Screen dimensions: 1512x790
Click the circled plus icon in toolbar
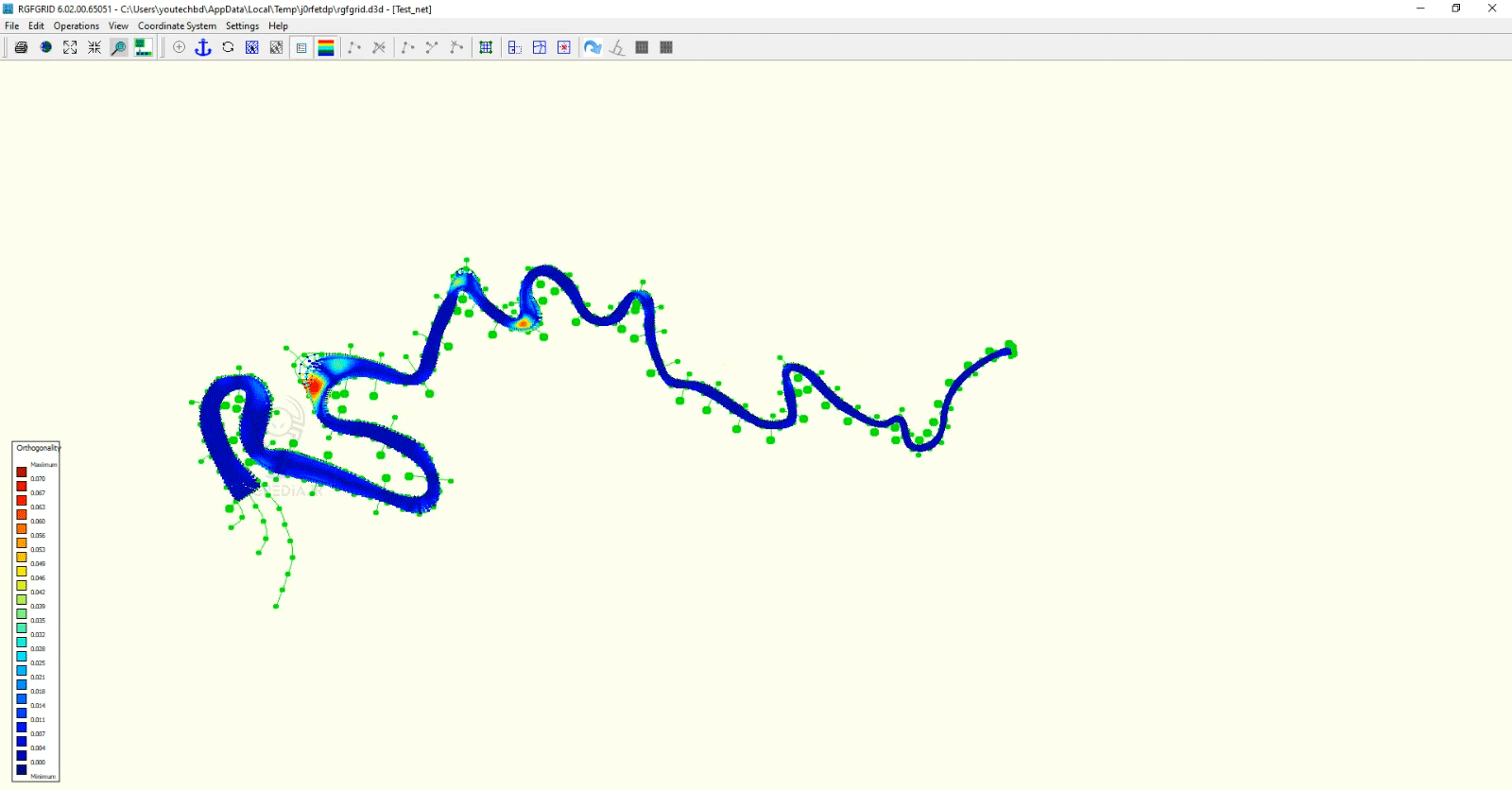(179, 47)
